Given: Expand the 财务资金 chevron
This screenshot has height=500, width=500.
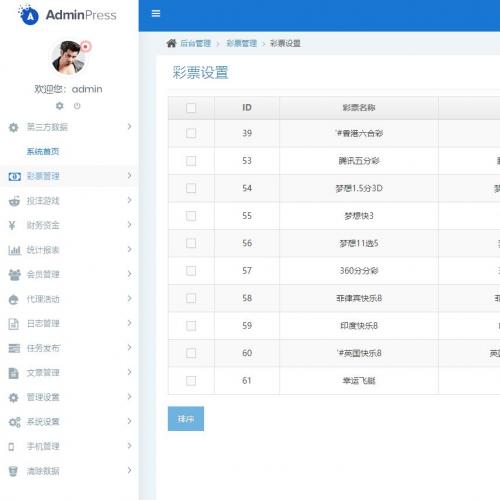Looking at the screenshot, I should [130, 225].
